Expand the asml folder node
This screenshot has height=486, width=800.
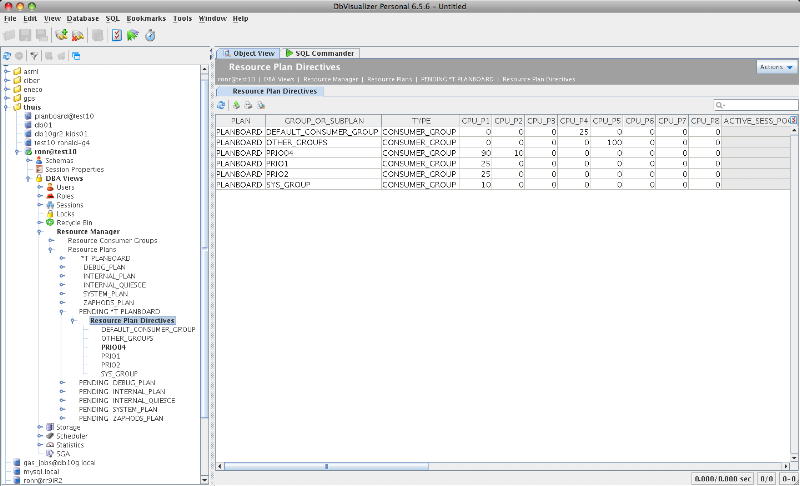(7, 71)
